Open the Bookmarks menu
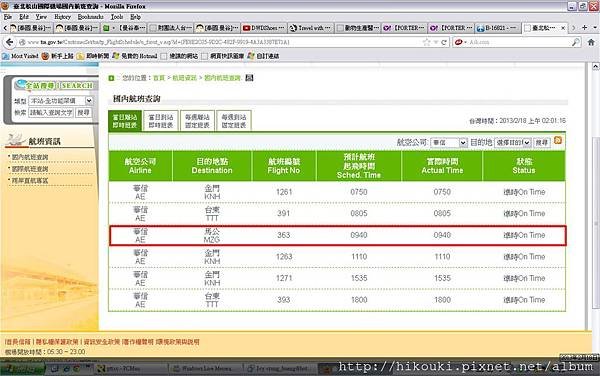The image size is (600, 376). pyautogui.click(x=90, y=17)
